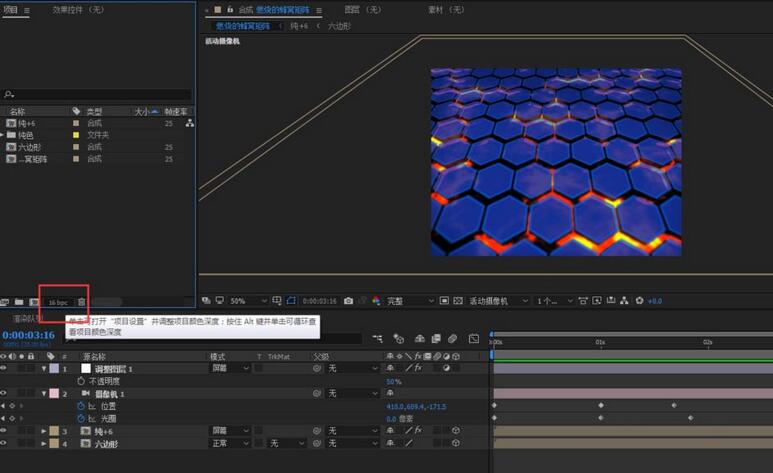Click the 16 bpc color depth button

pos(57,302)
